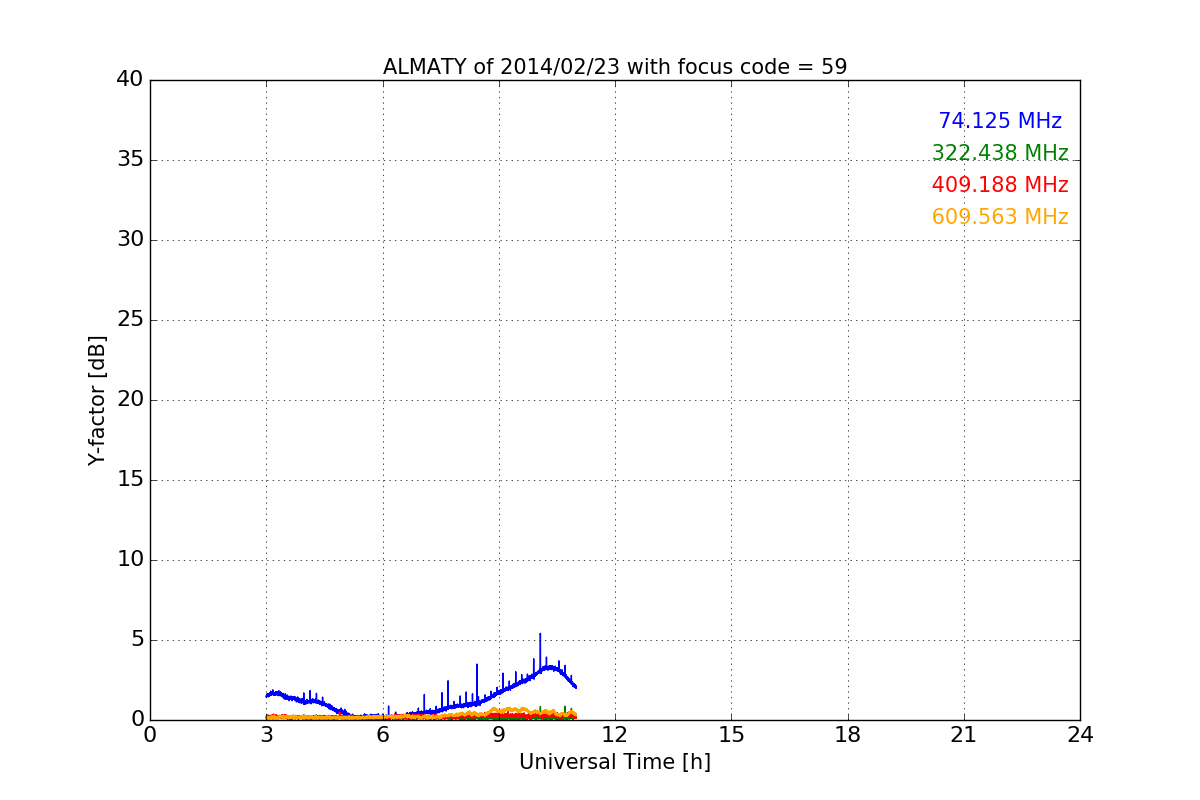Image resolution: width=1200 pixels, height=800 pixels.
Task: Click y-axis tick label 15
Action: tap(130, 480)
